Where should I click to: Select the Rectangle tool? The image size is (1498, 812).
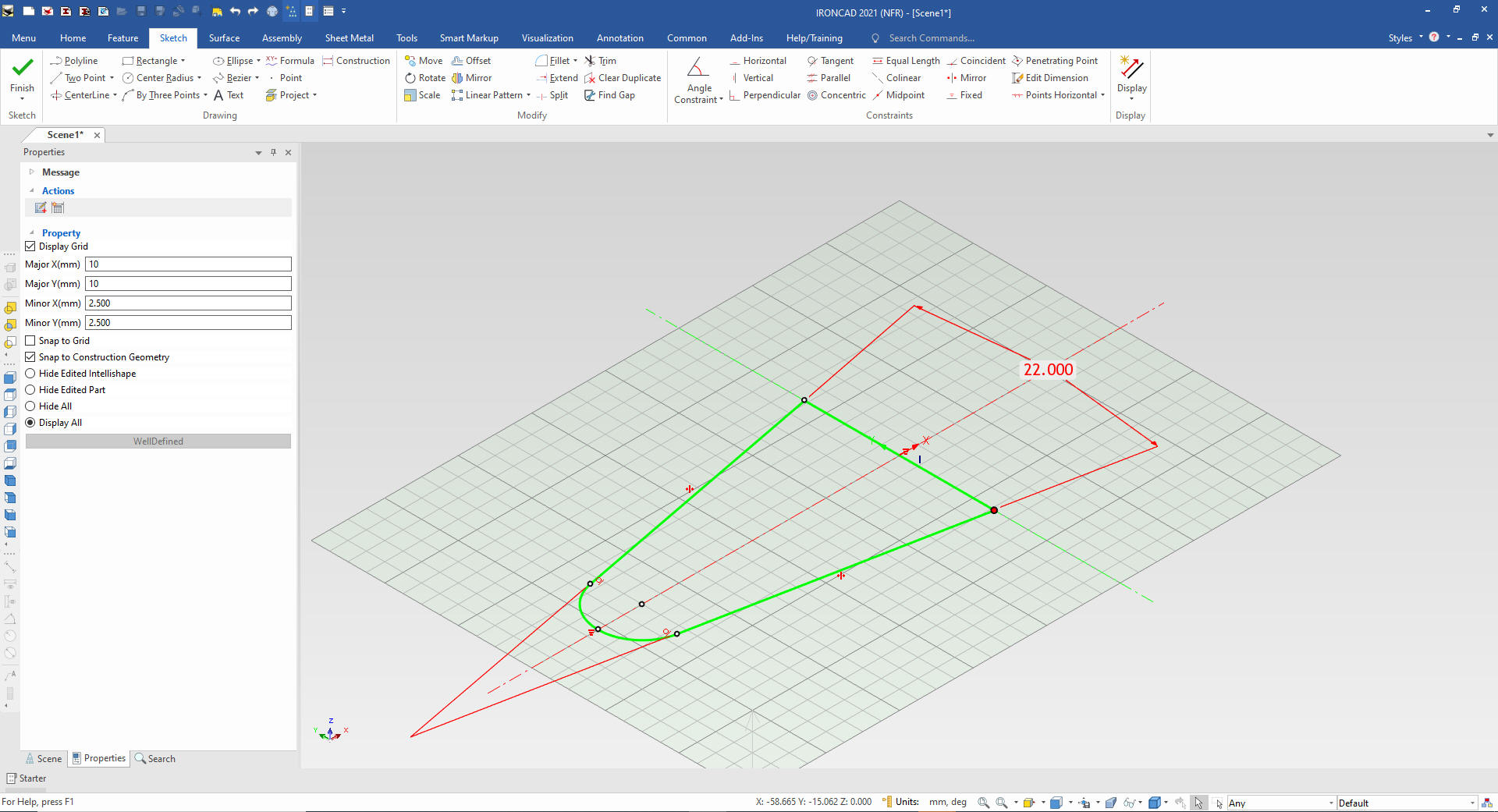click(149, 61)
